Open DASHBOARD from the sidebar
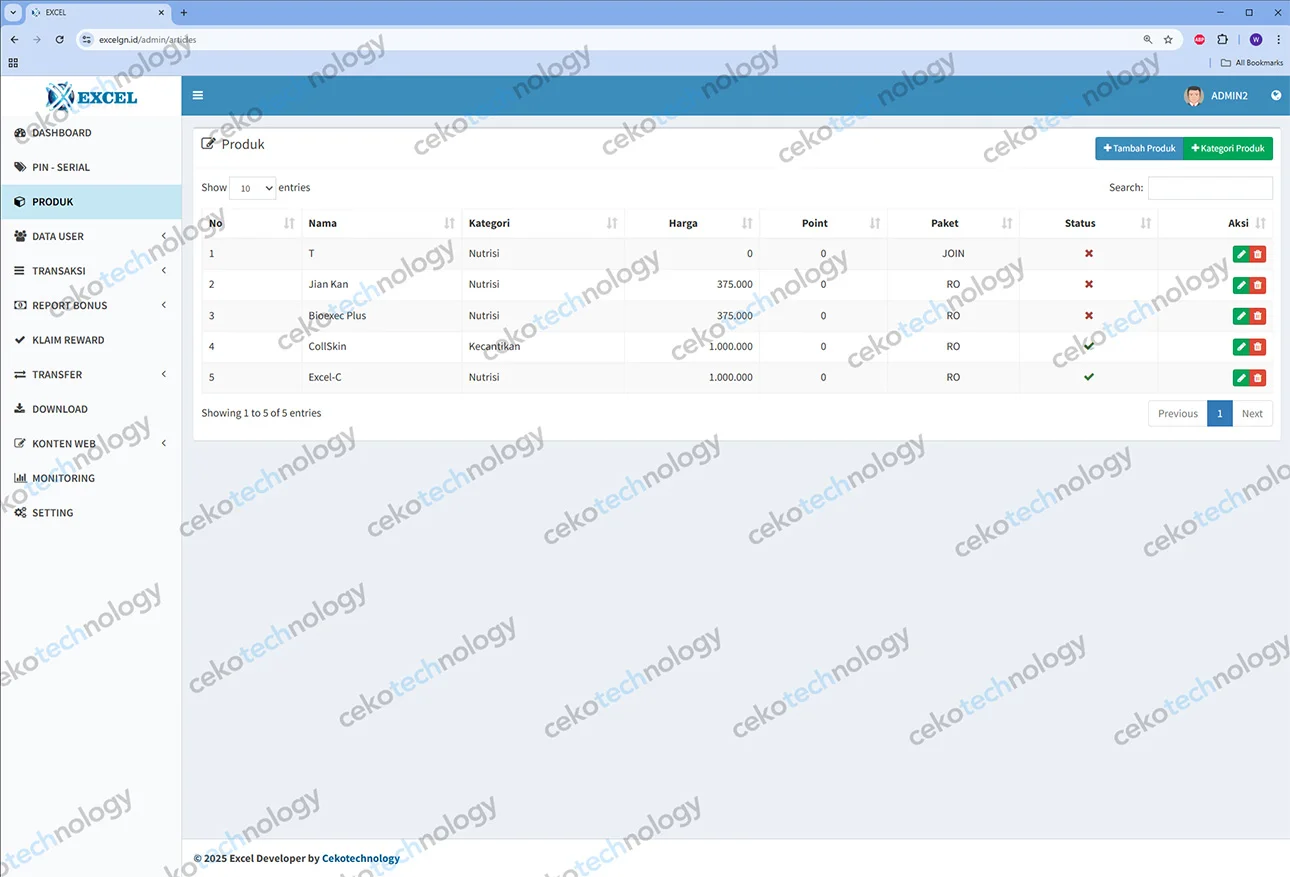 61,133
